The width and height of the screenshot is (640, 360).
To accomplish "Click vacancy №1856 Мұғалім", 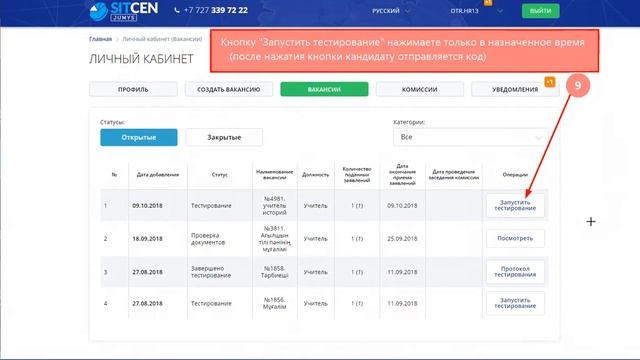I will pyautogui.click(x=274, y=303).
